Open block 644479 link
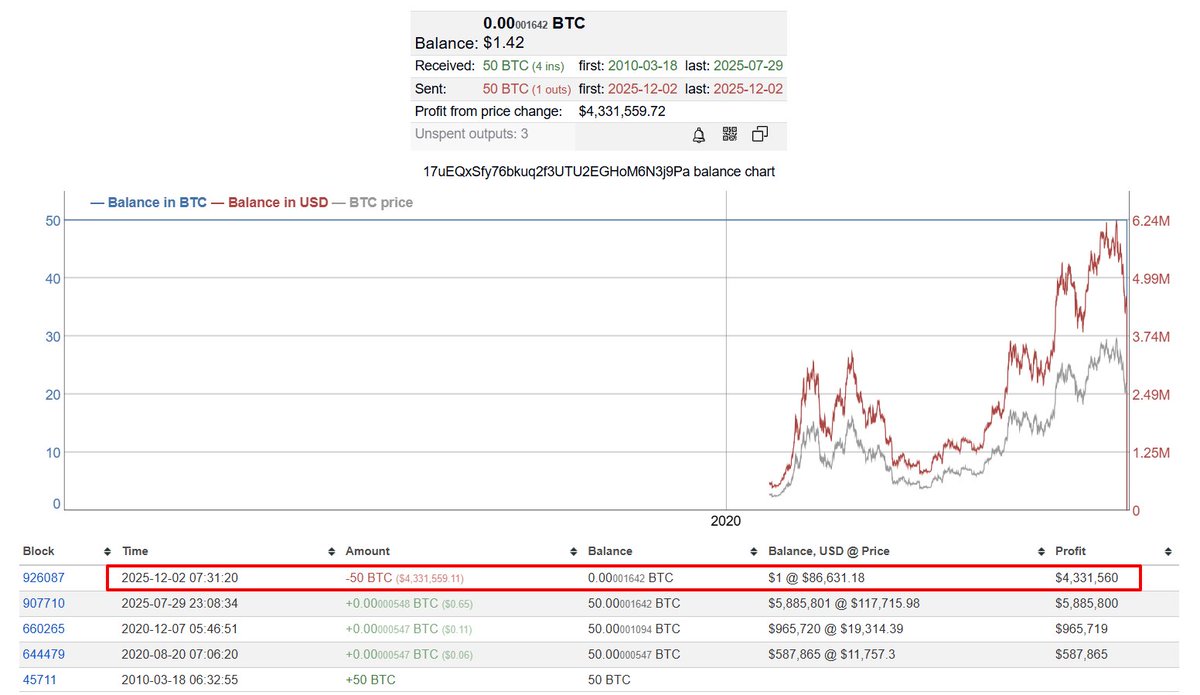Viewport: 1200px width, 695px height. coord(41,656)
